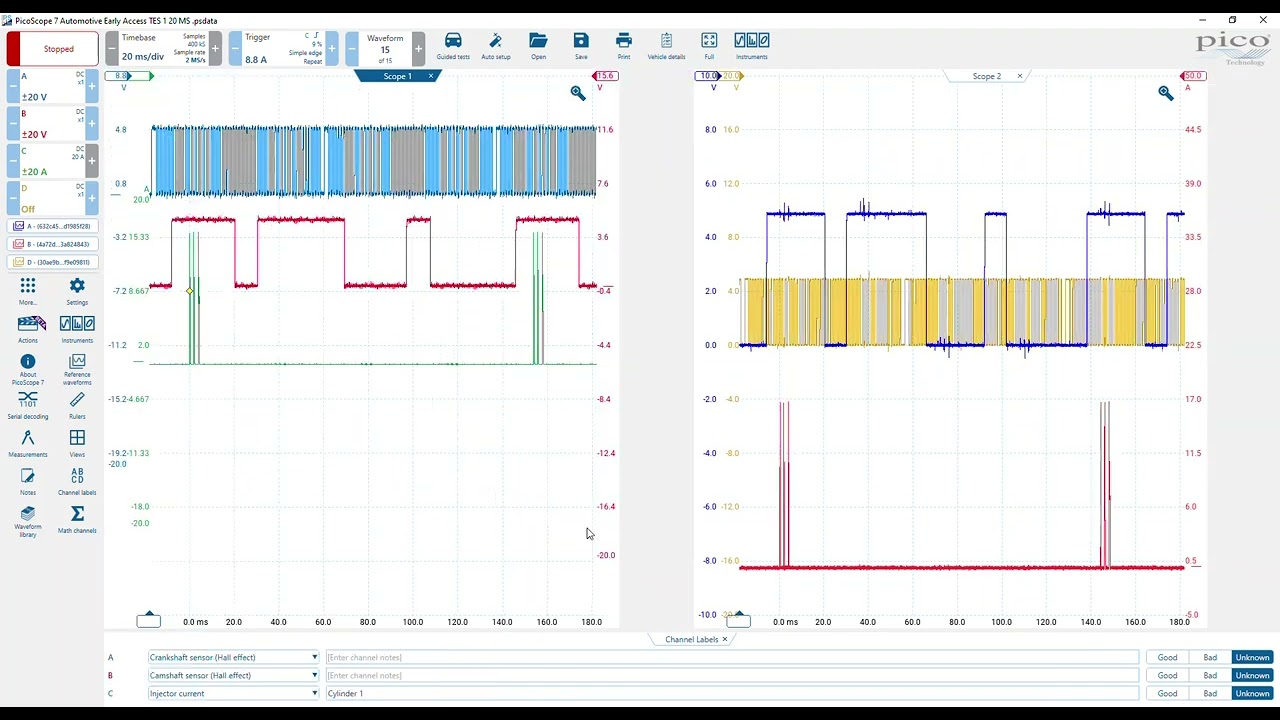Viewport: 1280px width, 720px height.
Task: Increase trigger level with plus button
Action: pyautogui.click(x=332, y=48)
